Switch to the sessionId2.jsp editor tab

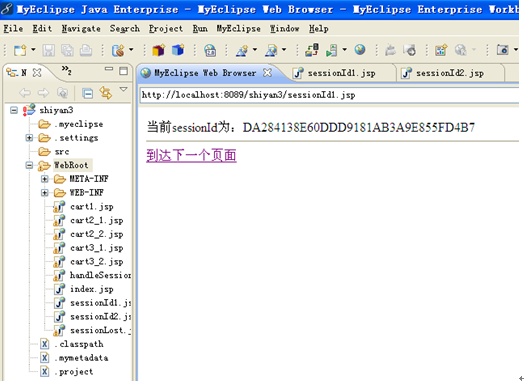450,73
